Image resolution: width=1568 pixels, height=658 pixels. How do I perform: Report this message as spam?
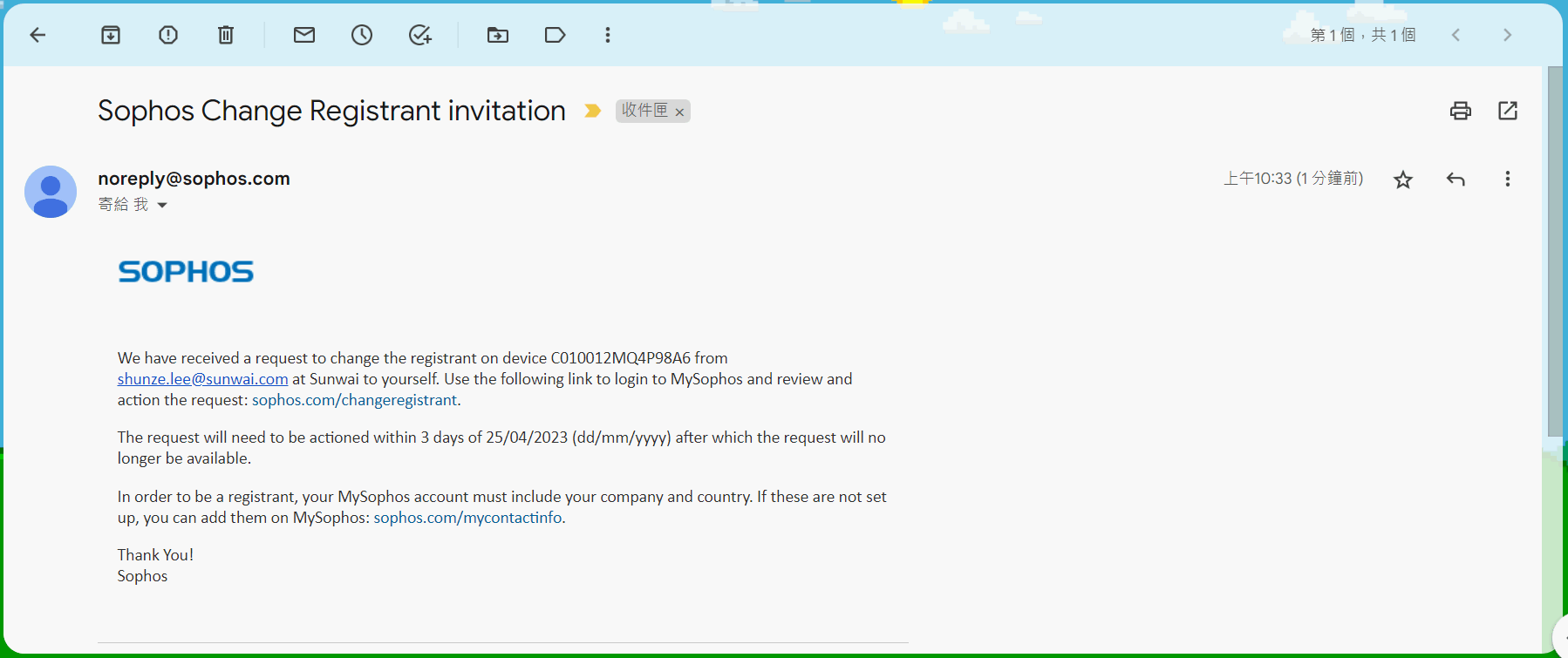point(168,35)
